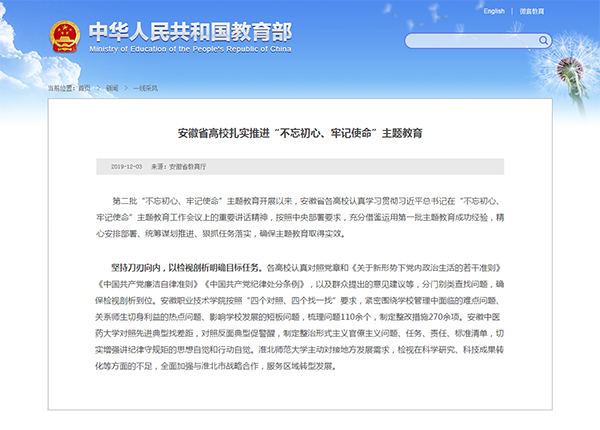Click the text 确保主题教育取得实效

coord(300,234)
